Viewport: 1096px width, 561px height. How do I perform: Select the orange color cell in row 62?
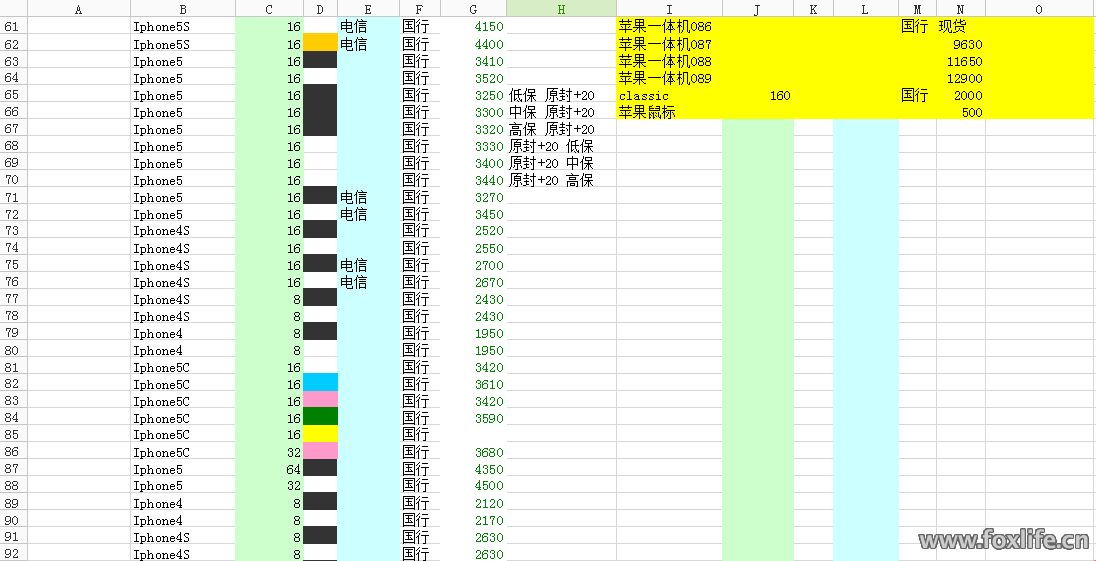(x=320, y=44)
